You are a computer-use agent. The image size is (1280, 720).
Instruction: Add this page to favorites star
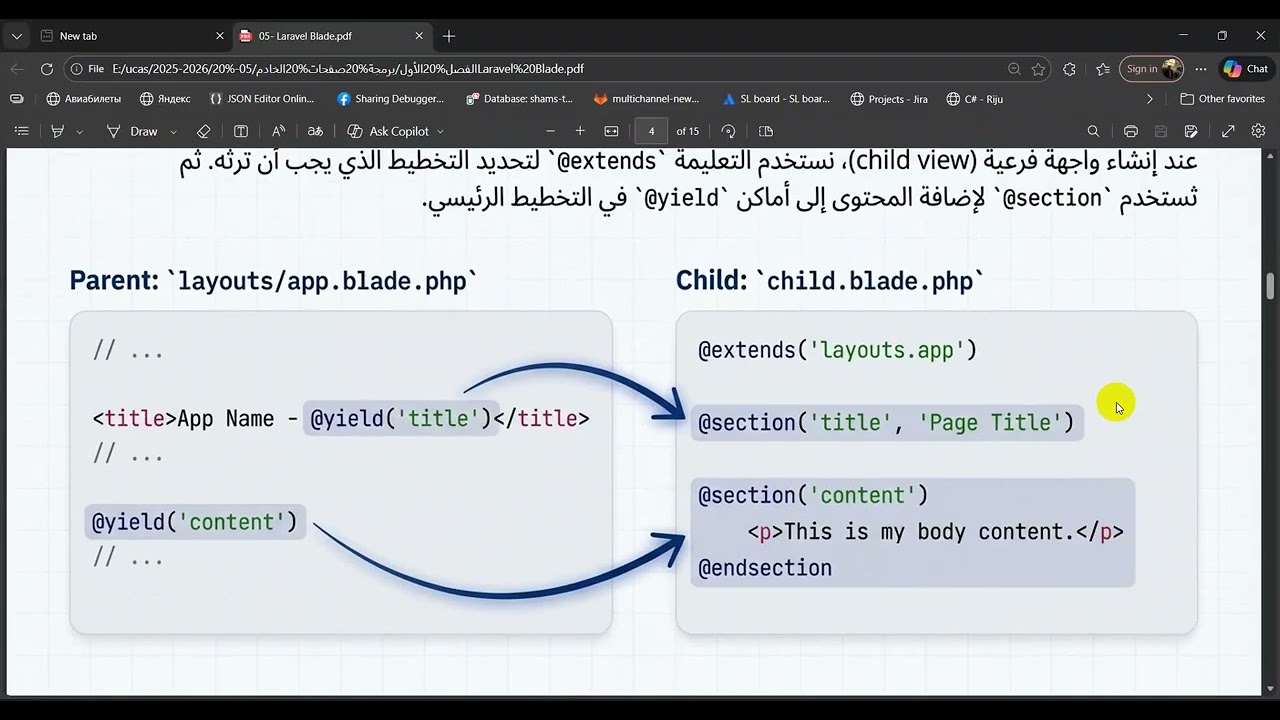tap(1039, 69)
